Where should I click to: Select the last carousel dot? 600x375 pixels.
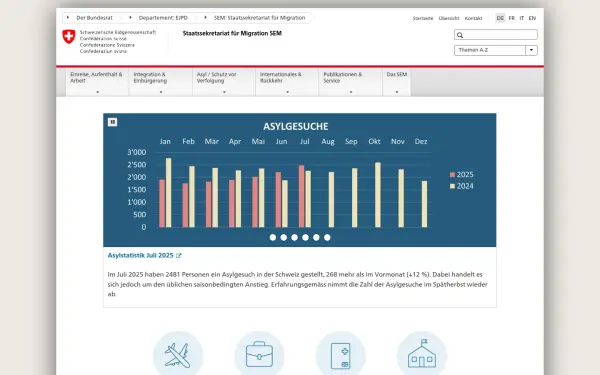pyautogui.click(x=327, y=238)
